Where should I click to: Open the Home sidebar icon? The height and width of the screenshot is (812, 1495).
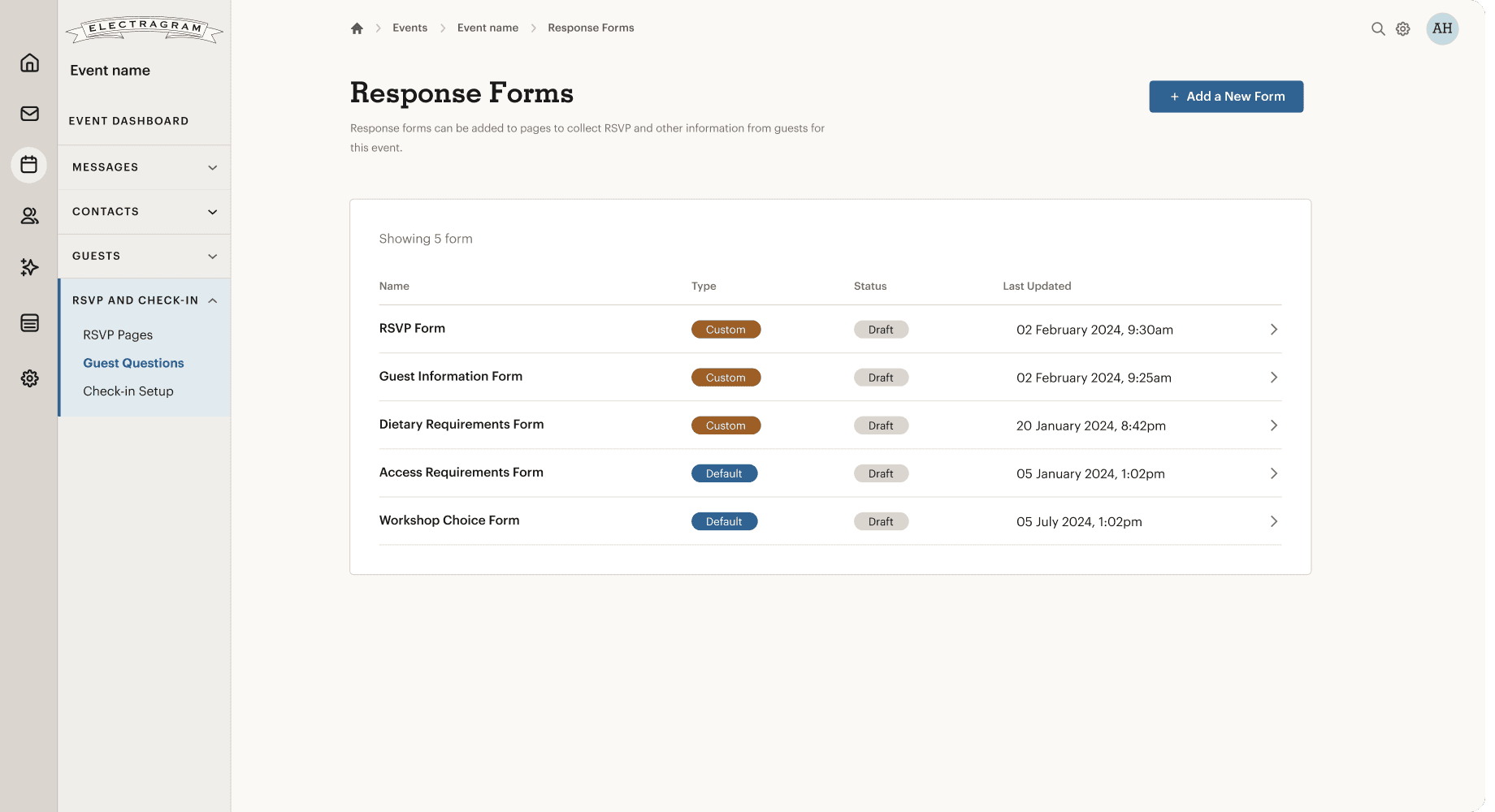[x=29, y=63]
